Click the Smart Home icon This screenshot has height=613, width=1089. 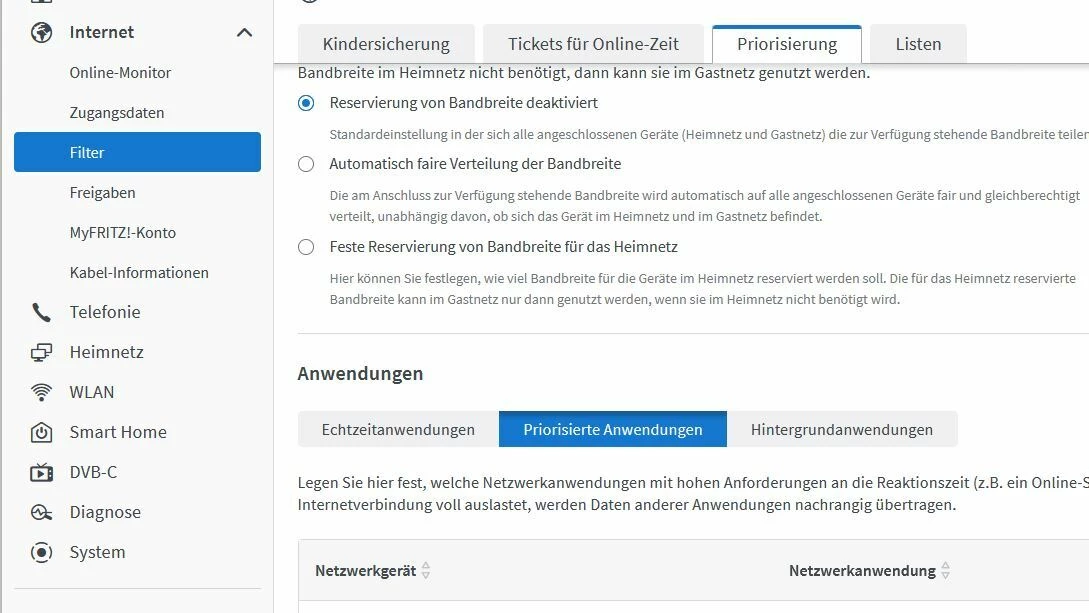coord(41,432)
